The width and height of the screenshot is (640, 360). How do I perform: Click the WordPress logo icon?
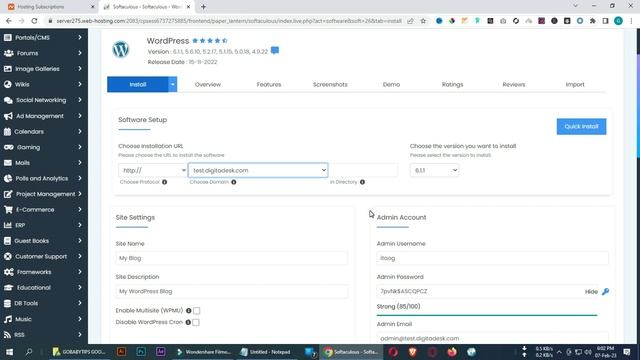121,49
